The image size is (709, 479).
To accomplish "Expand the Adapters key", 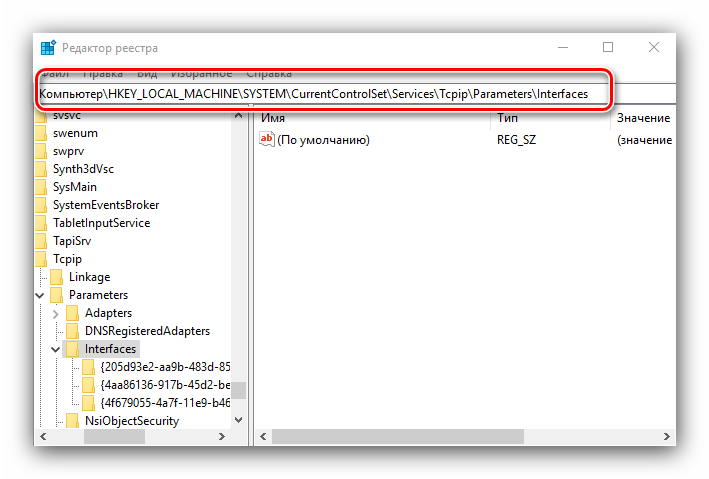I will 56,313.
